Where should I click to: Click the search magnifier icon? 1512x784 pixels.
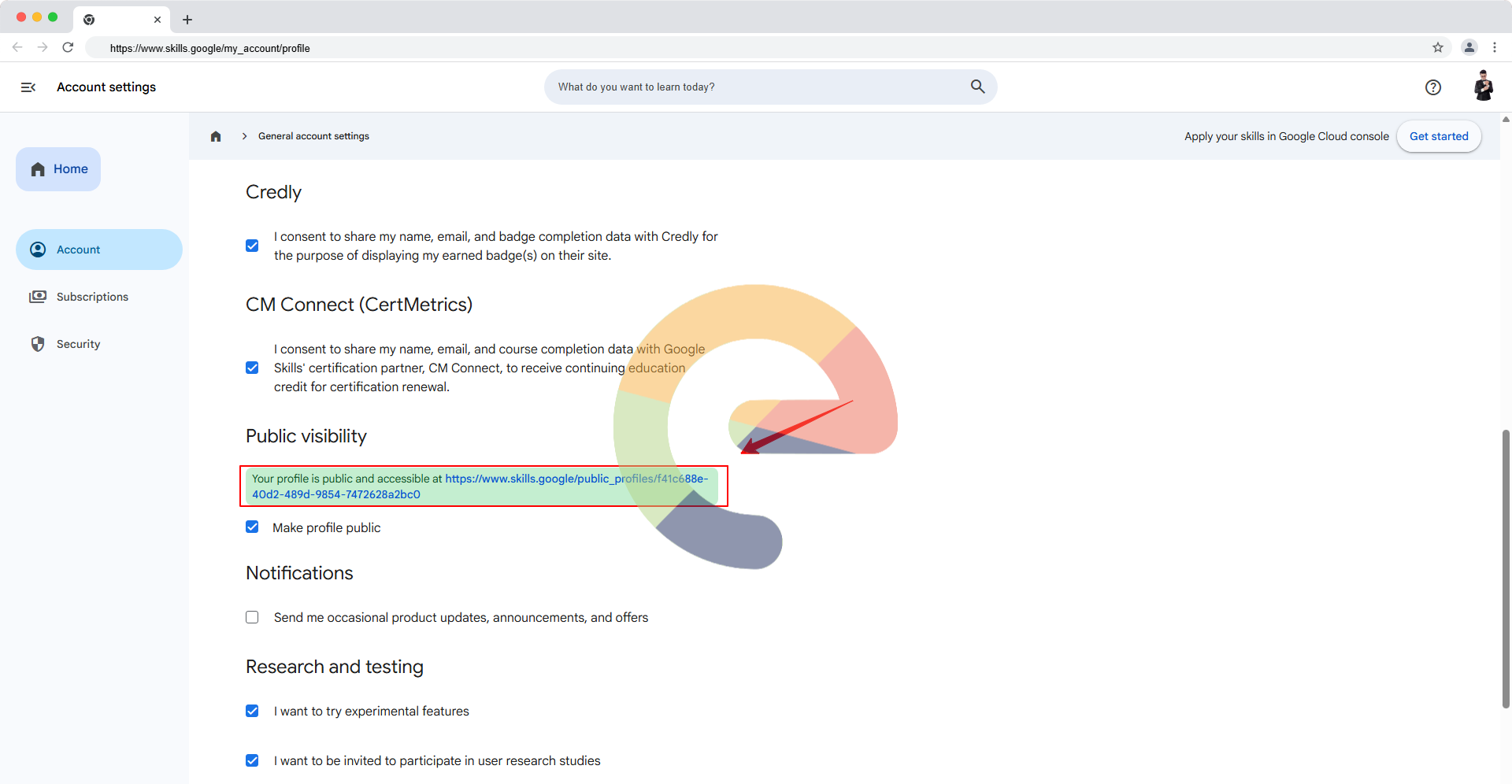[x=977, y=87]
